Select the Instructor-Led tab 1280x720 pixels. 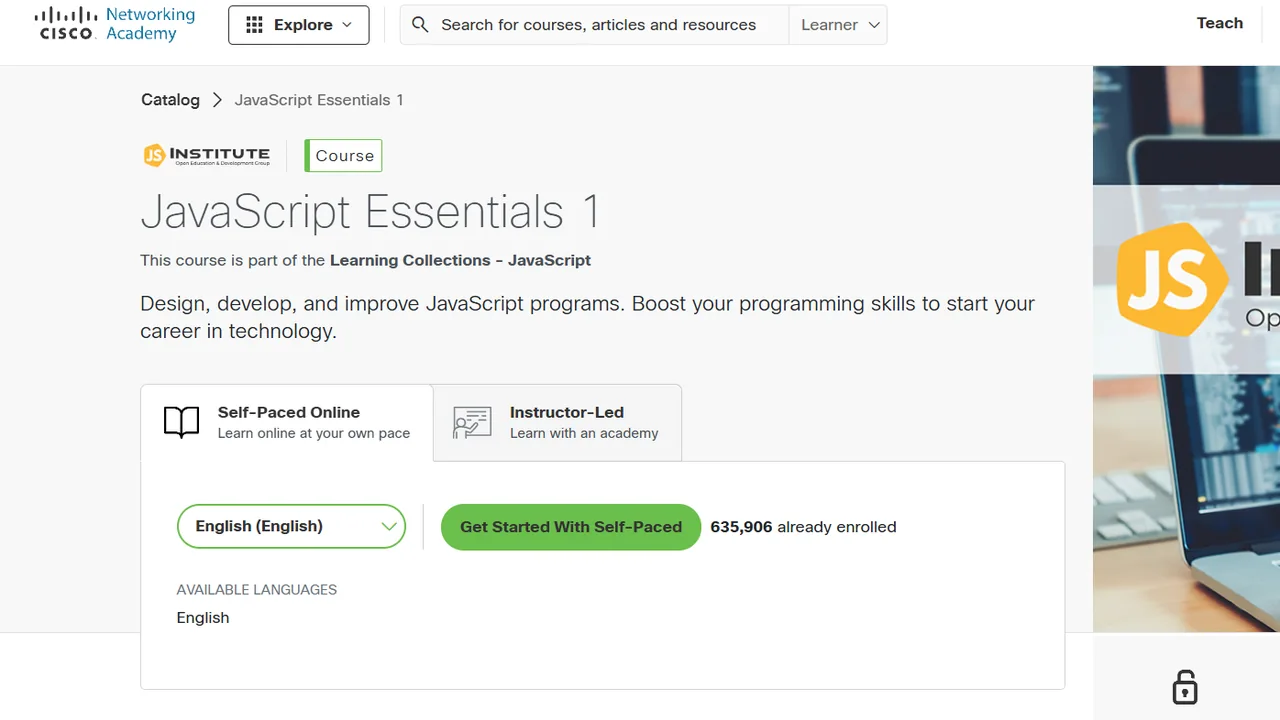pyautogui.click(x=566, y=422)
